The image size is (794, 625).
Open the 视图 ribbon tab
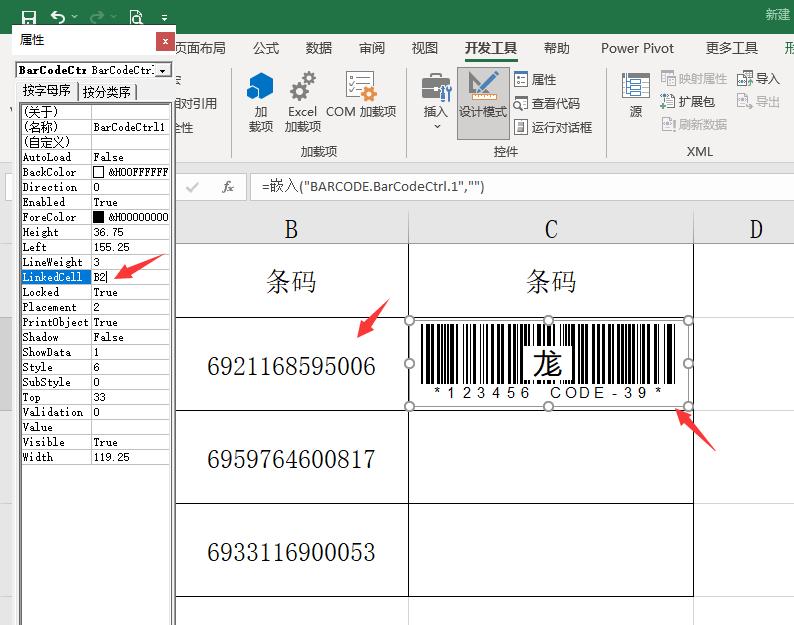coord(425,48)
